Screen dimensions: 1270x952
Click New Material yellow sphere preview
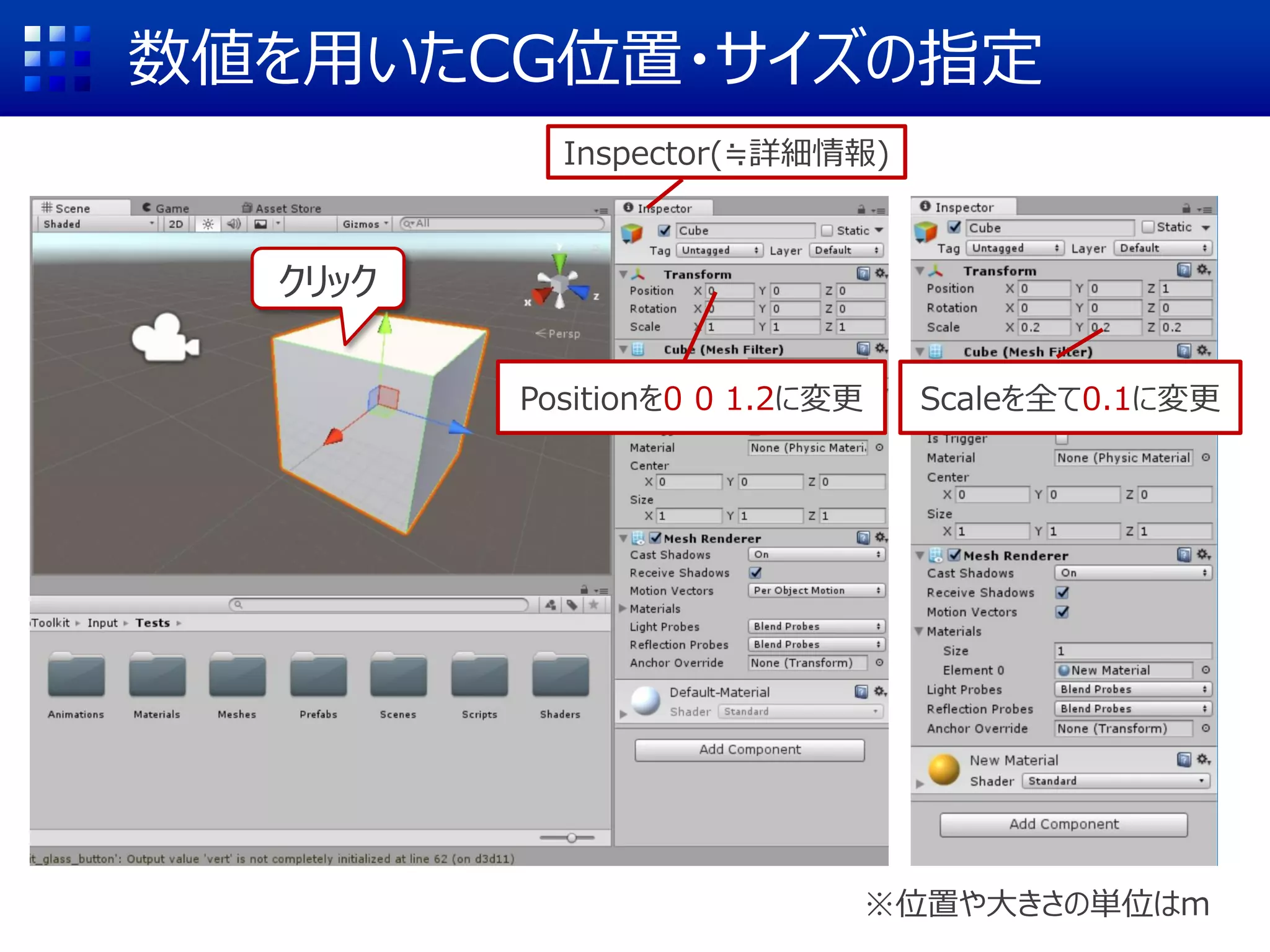point(944,769)
